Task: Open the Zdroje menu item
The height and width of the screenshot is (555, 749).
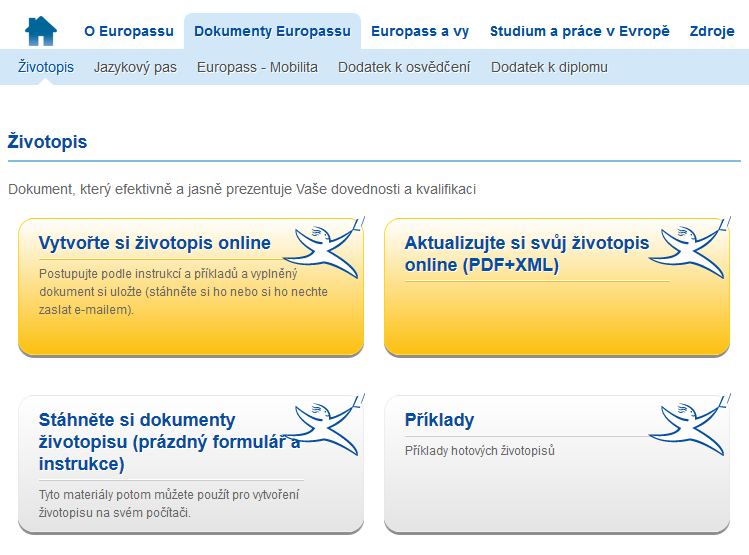Action: click(712, 32)
